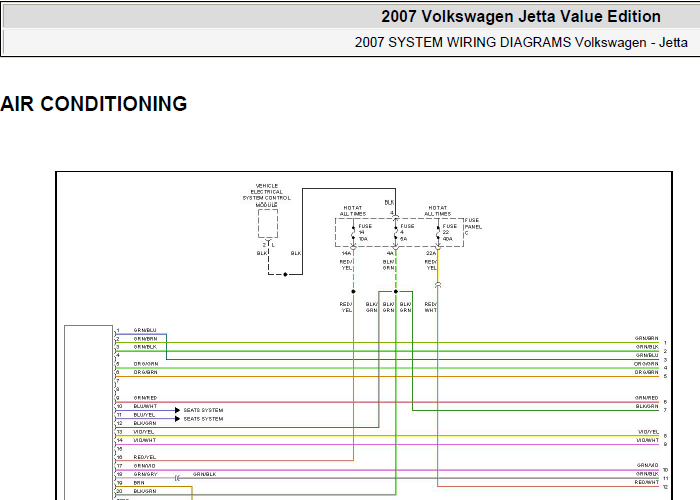The image size is (700, 500).
Task: Select the 2007 Volkswagen Jetta Value Edition title
Action: click(520, 16)
